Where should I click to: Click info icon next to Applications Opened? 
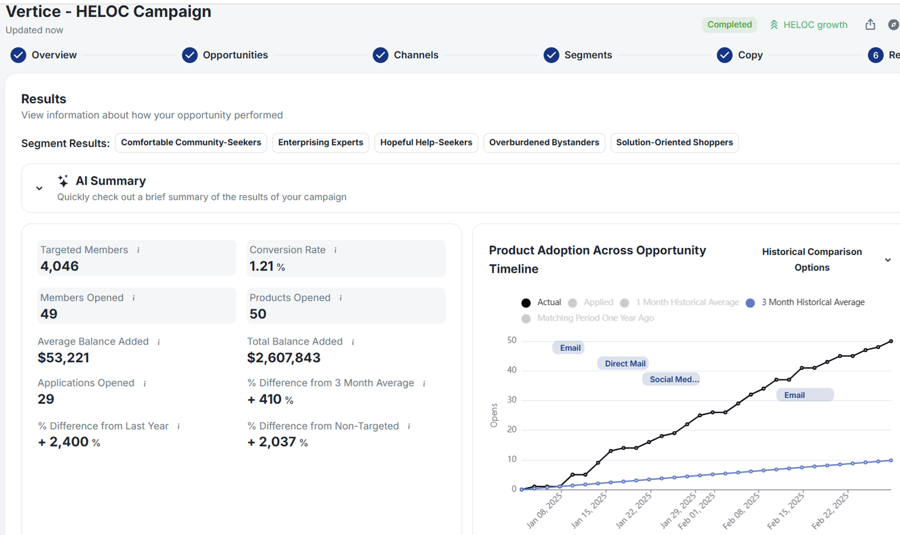tap(145, 383)
